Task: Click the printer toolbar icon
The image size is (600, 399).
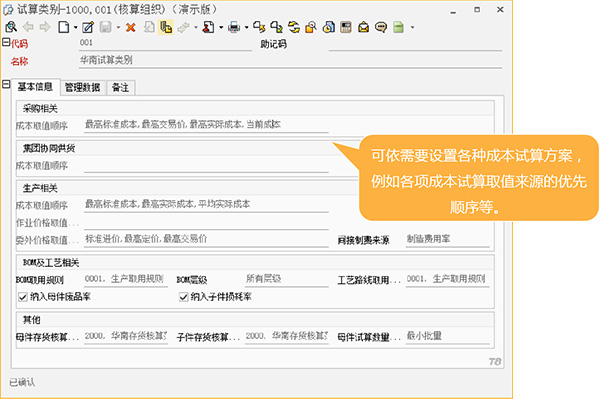Action: pyautogui.click(x=234, y=27)
